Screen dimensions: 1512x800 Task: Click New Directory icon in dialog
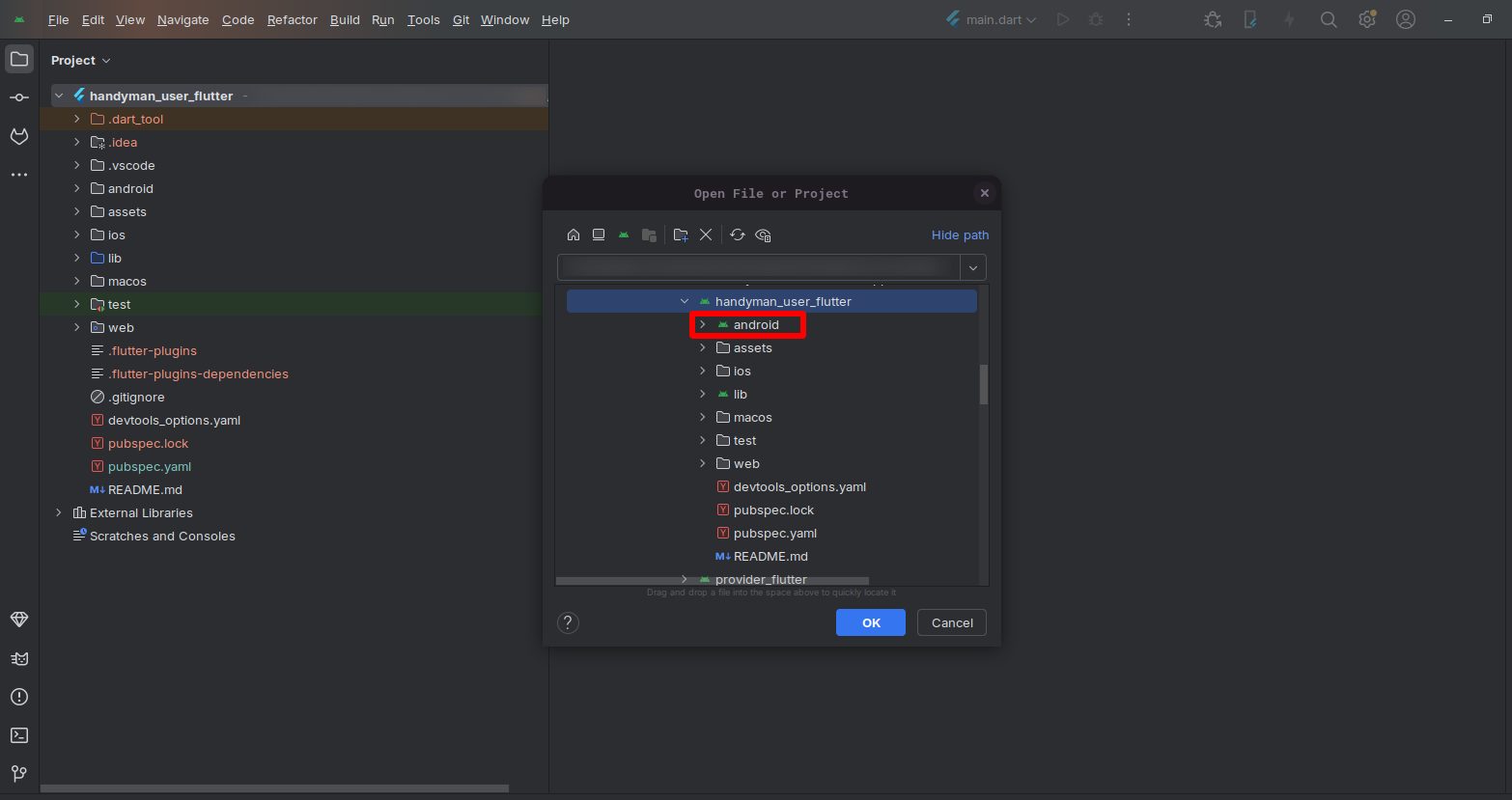point(681,234)
